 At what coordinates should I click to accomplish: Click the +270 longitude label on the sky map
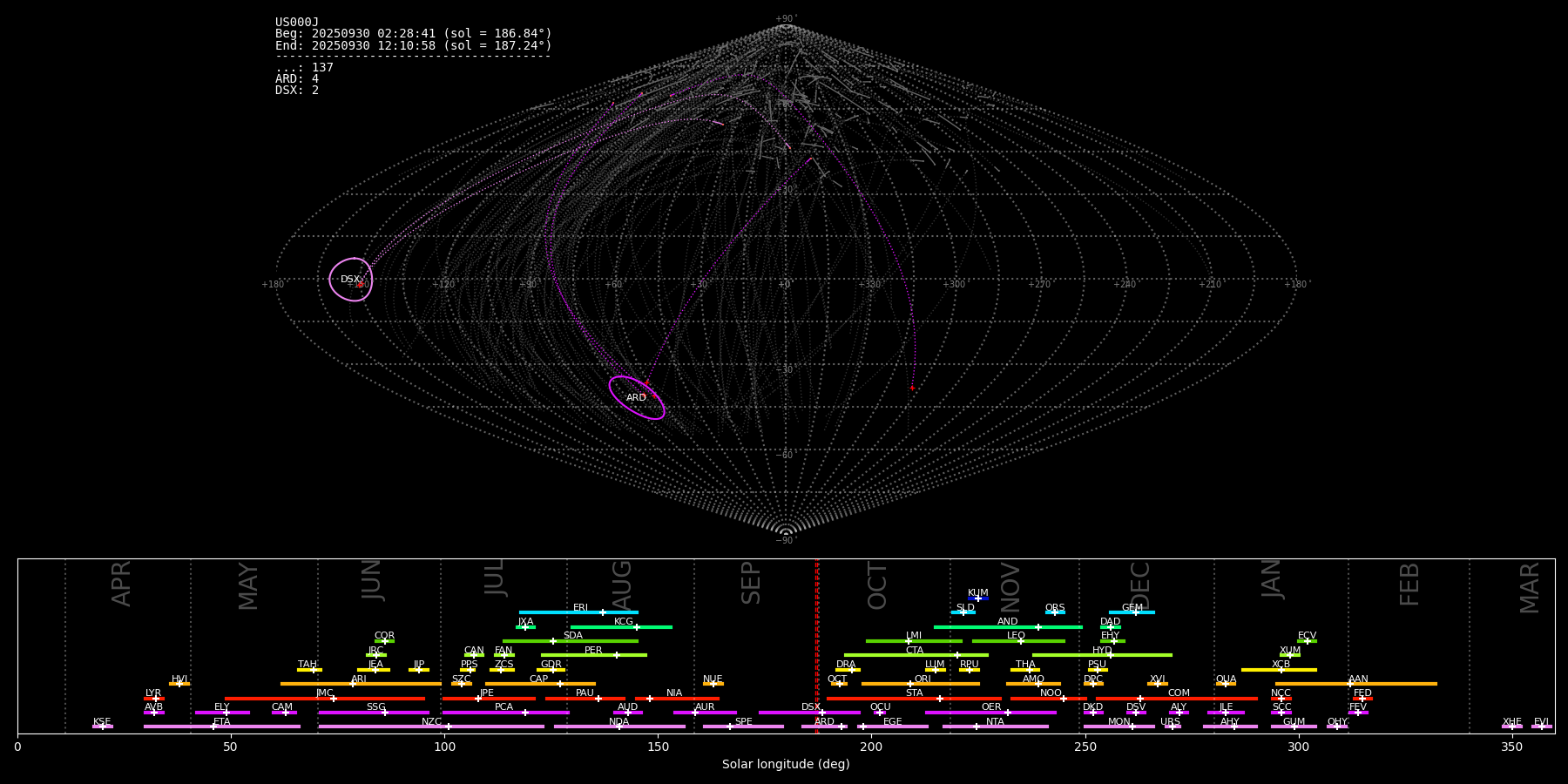tap(1039, 285)
